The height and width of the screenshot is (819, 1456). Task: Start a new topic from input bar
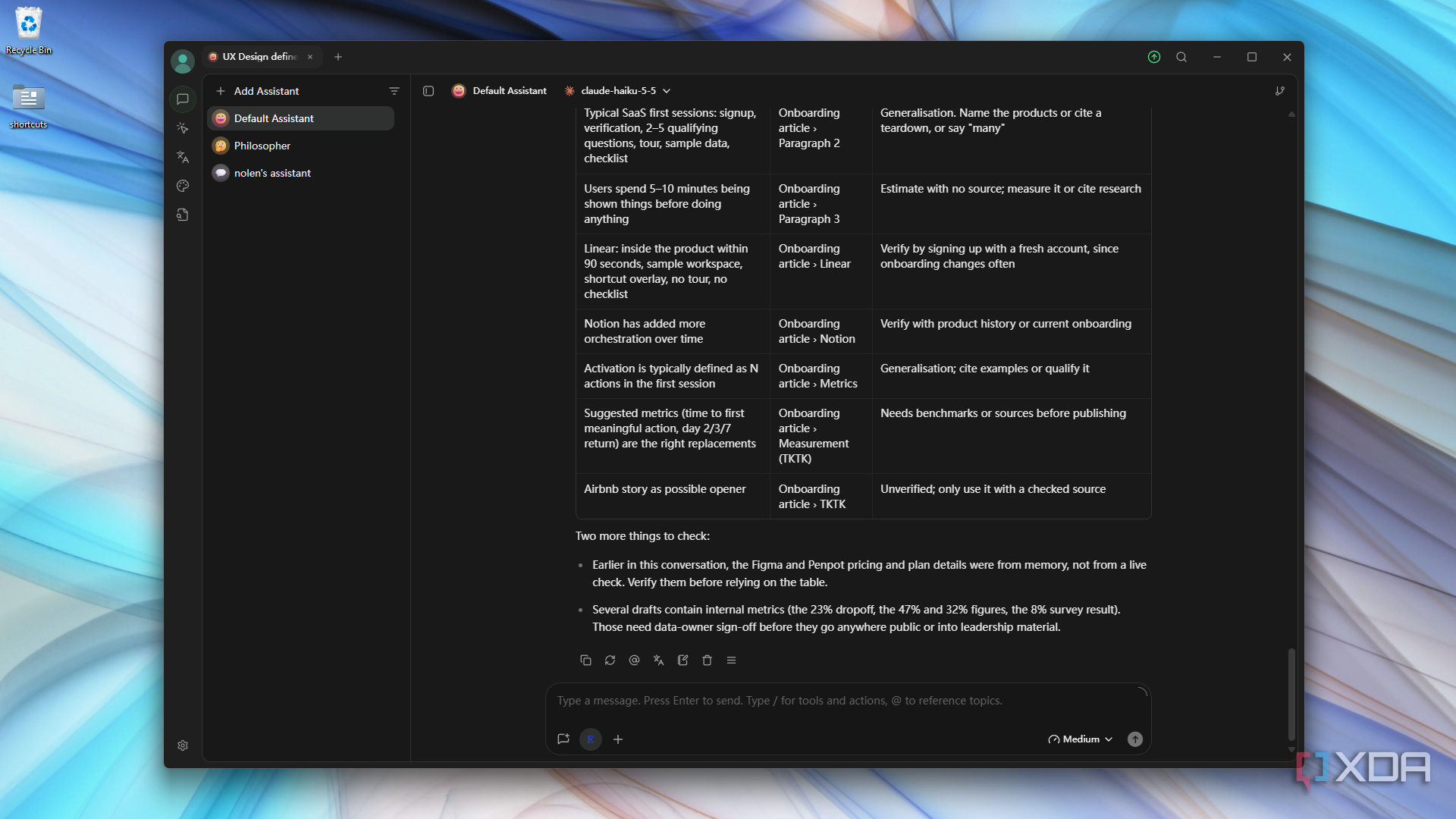563,739
